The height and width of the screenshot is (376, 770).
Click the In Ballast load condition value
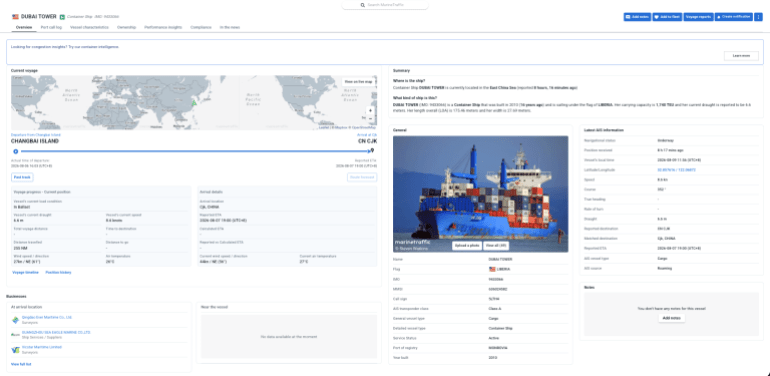click(x=22, y=207)
